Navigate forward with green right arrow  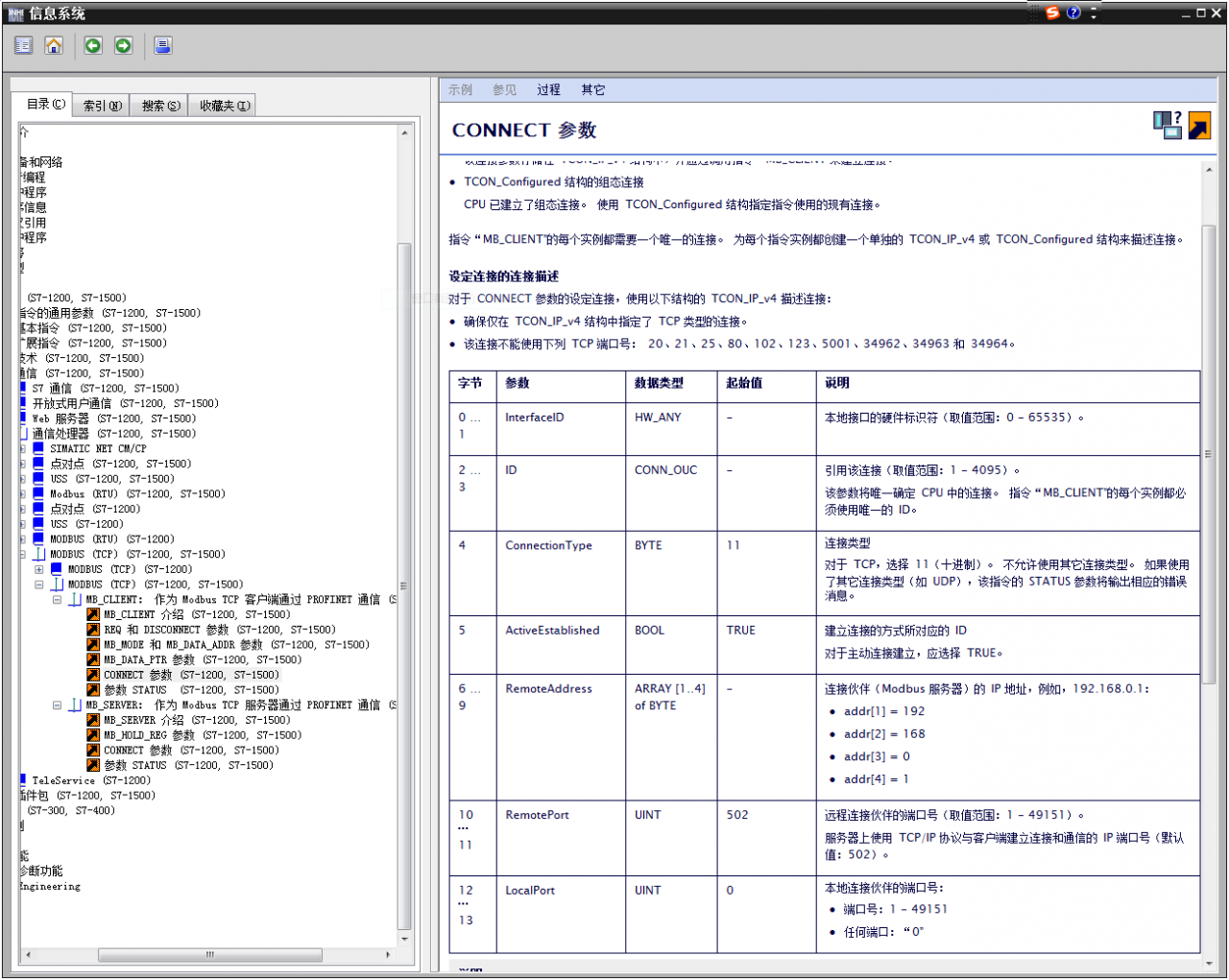pyautogui.click(x=124, y=46)
